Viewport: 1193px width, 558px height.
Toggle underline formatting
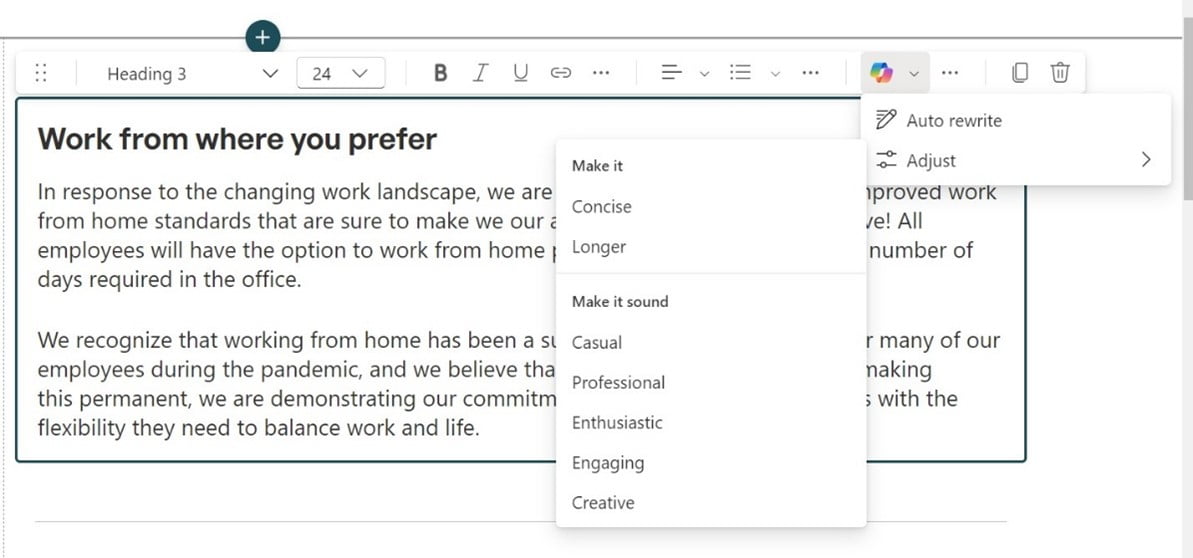pos(520,73)
